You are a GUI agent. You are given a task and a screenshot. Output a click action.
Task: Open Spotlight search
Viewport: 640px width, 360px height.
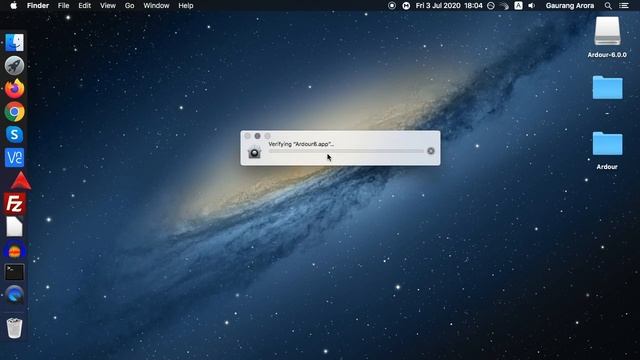pos(608,6)
